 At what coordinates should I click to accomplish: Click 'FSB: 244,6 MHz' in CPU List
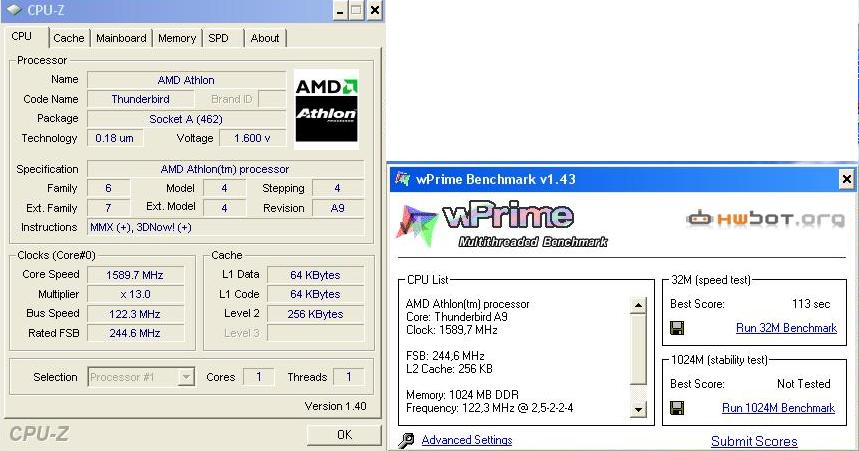click(445, 356)
